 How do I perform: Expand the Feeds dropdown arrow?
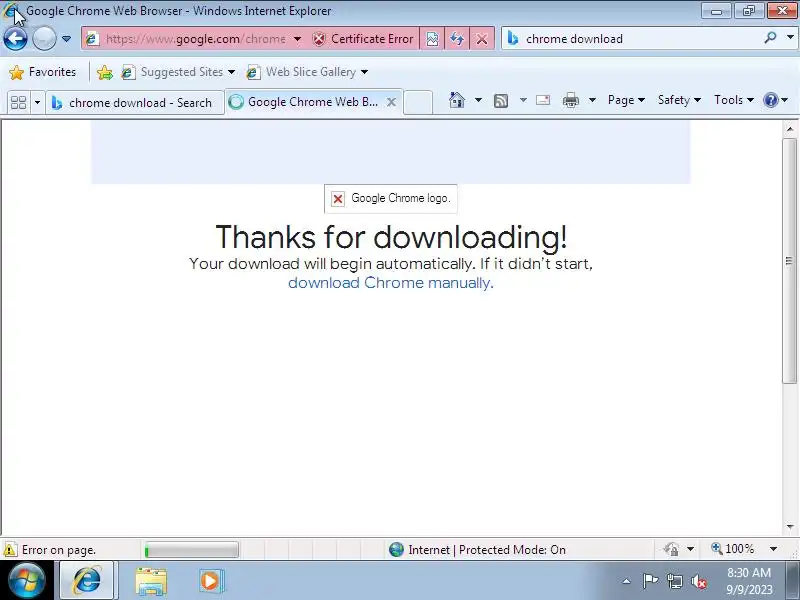(x=523, y=100)
